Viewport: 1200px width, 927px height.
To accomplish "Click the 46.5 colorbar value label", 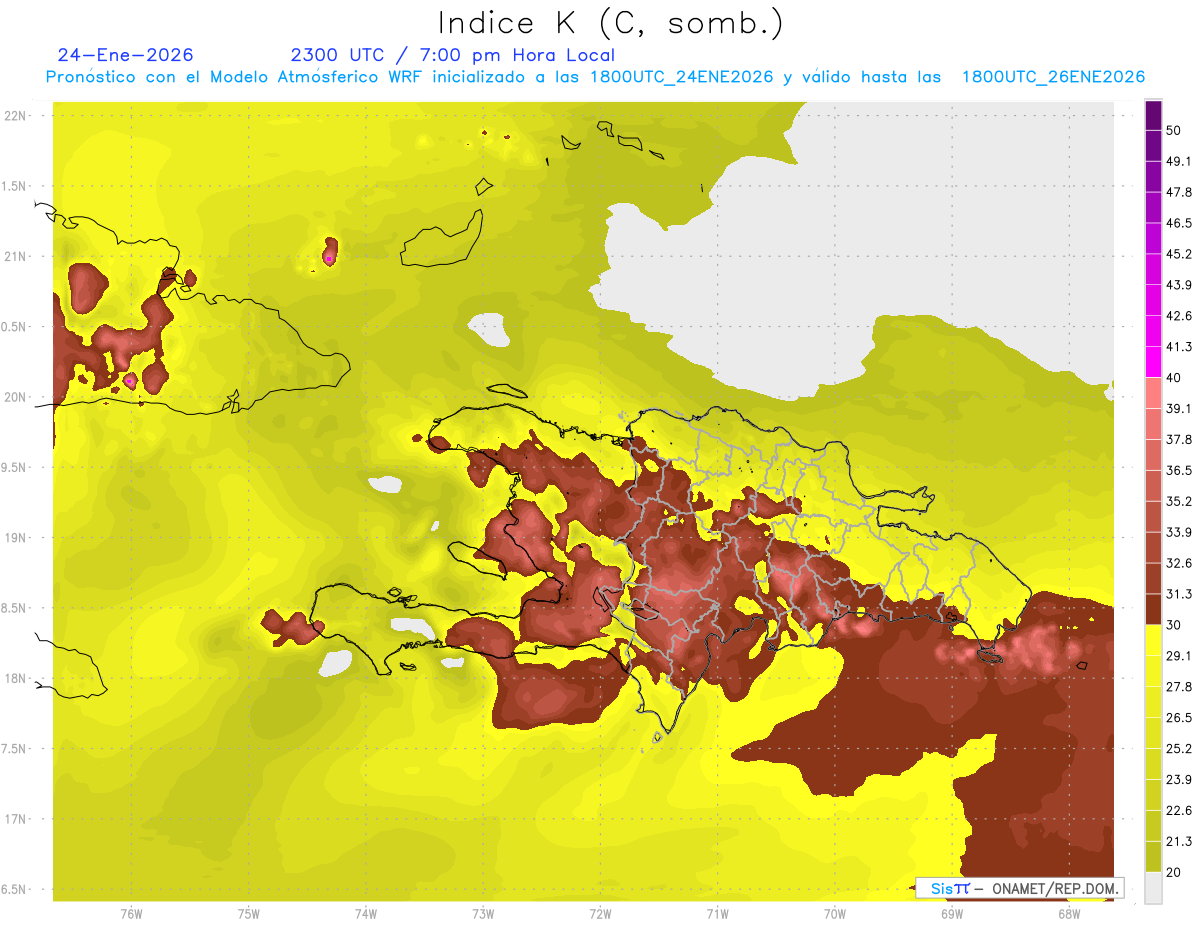I will [x=1179, y=223].
